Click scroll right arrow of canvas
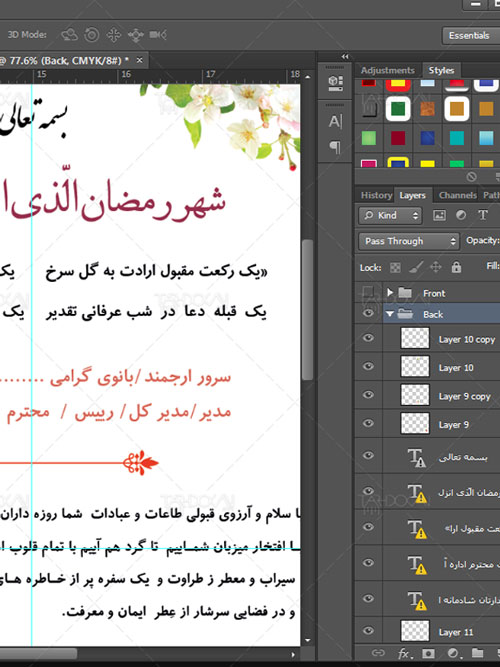Screen dimensions: 500x667 292,655
